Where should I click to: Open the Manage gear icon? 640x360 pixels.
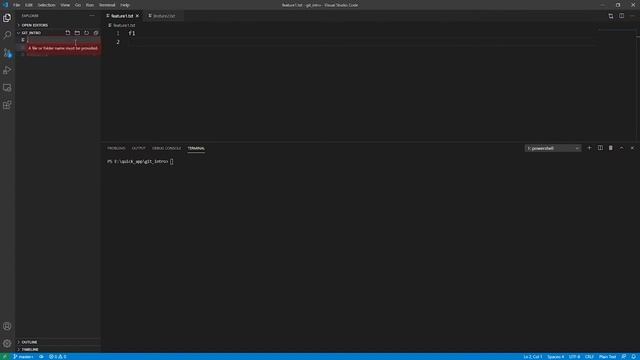[7, 343]
